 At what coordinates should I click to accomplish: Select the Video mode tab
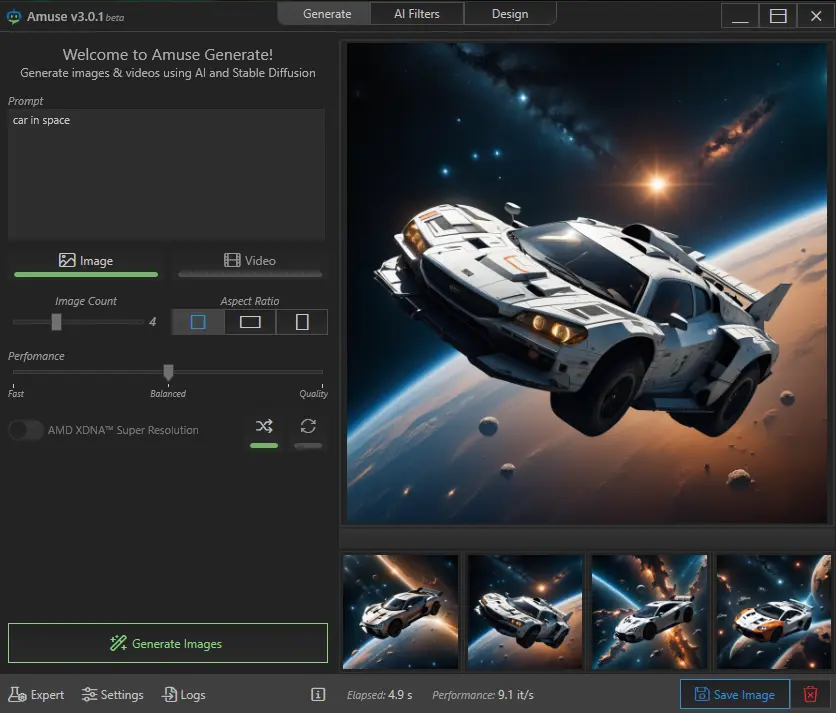(250, 261)
